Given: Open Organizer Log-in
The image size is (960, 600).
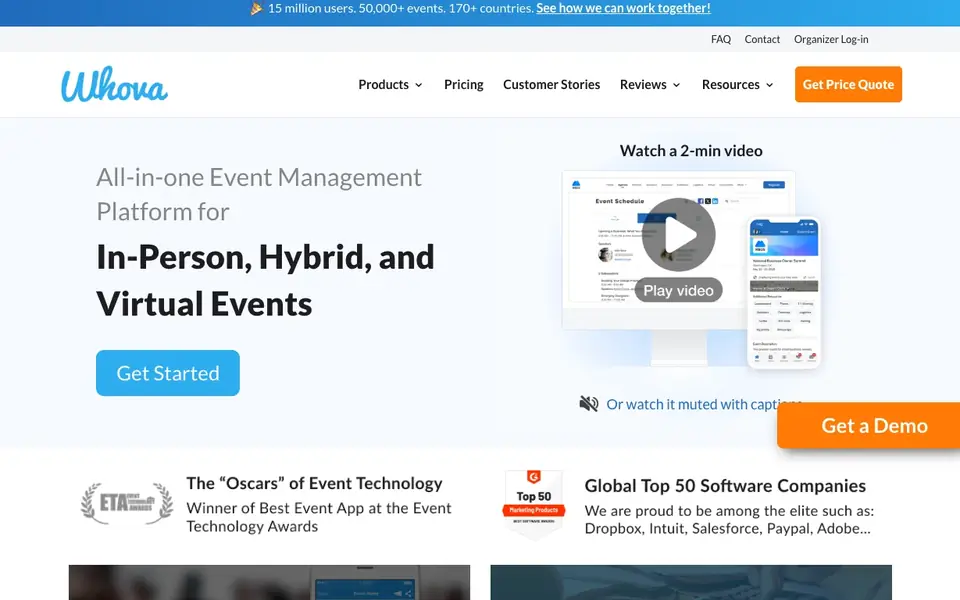Looking at the screenshot, I should click(x=831, y=39).
